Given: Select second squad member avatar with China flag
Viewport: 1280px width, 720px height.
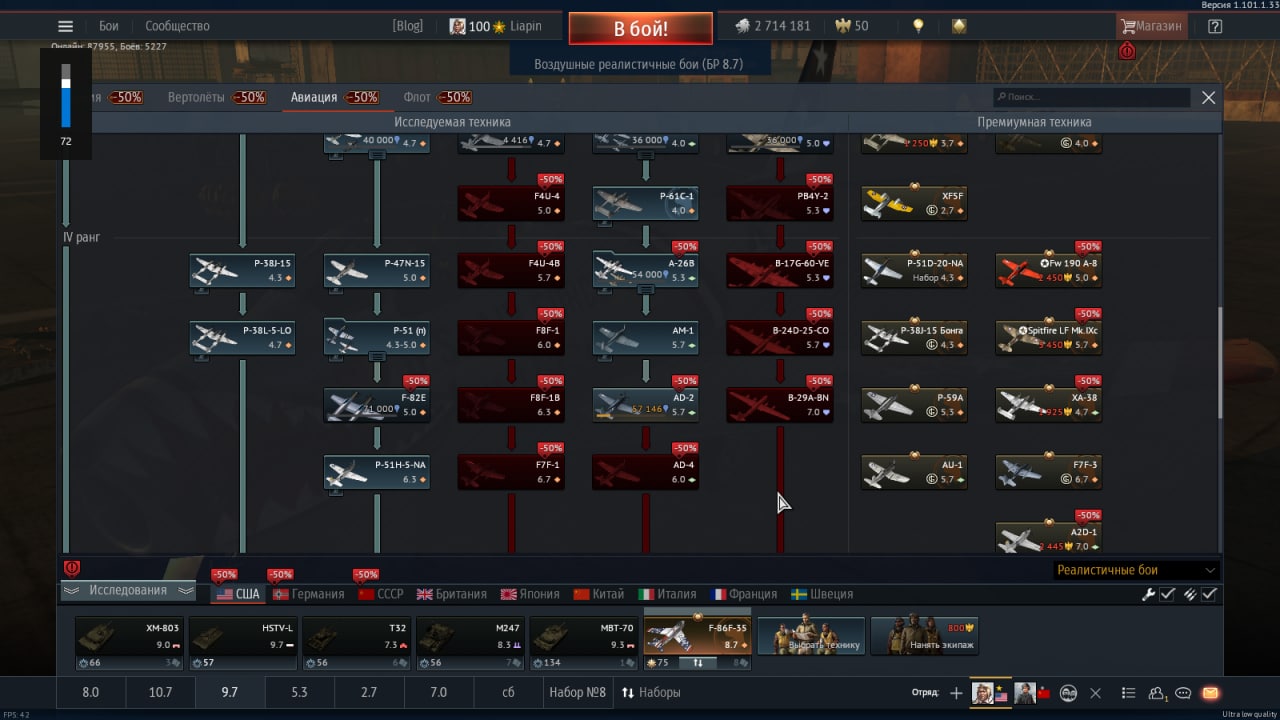Looking at the screenshot, I should point(1031,692).
